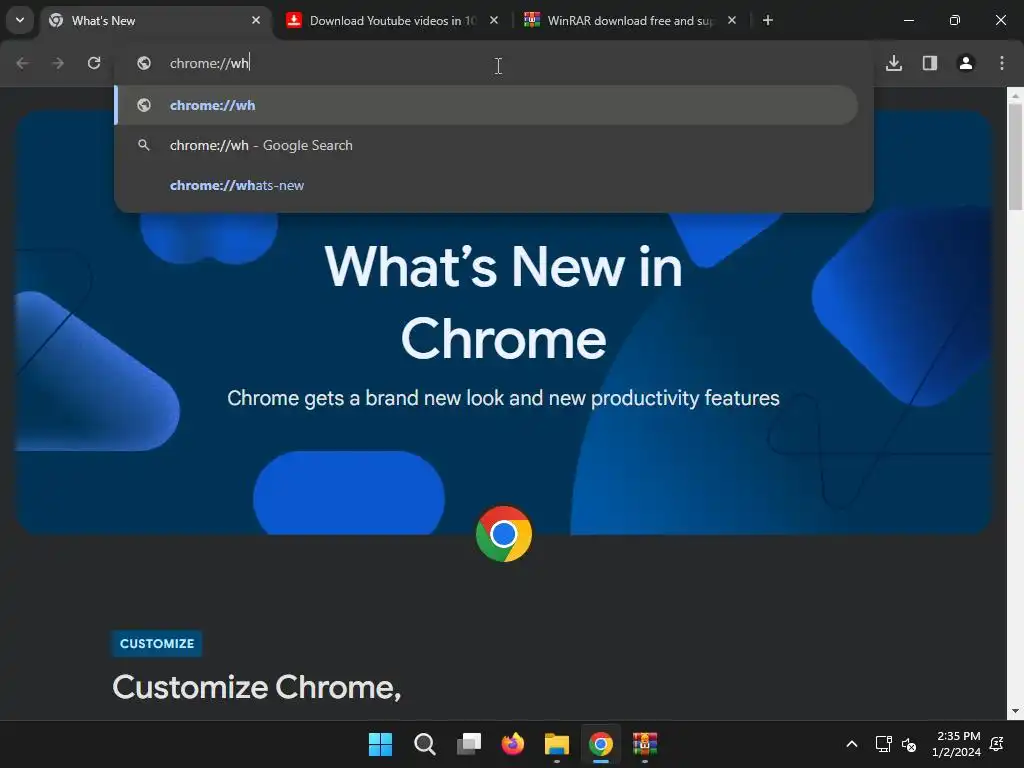The height and width of the screenshot is (768, 1024).
Task: Restore down the Chrome window
Action: coord(955,20)
